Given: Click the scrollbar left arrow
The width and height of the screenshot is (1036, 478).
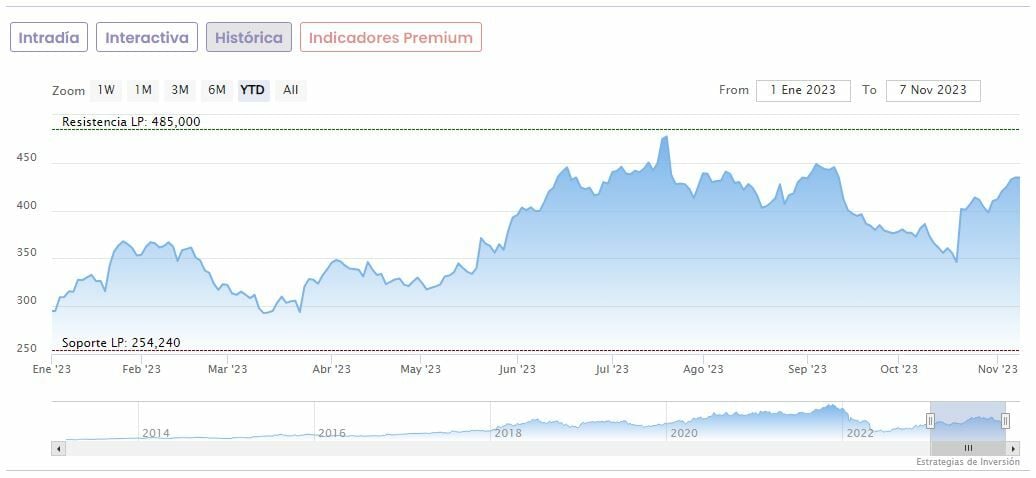Looking at the screenshot, I should (58, 449).
